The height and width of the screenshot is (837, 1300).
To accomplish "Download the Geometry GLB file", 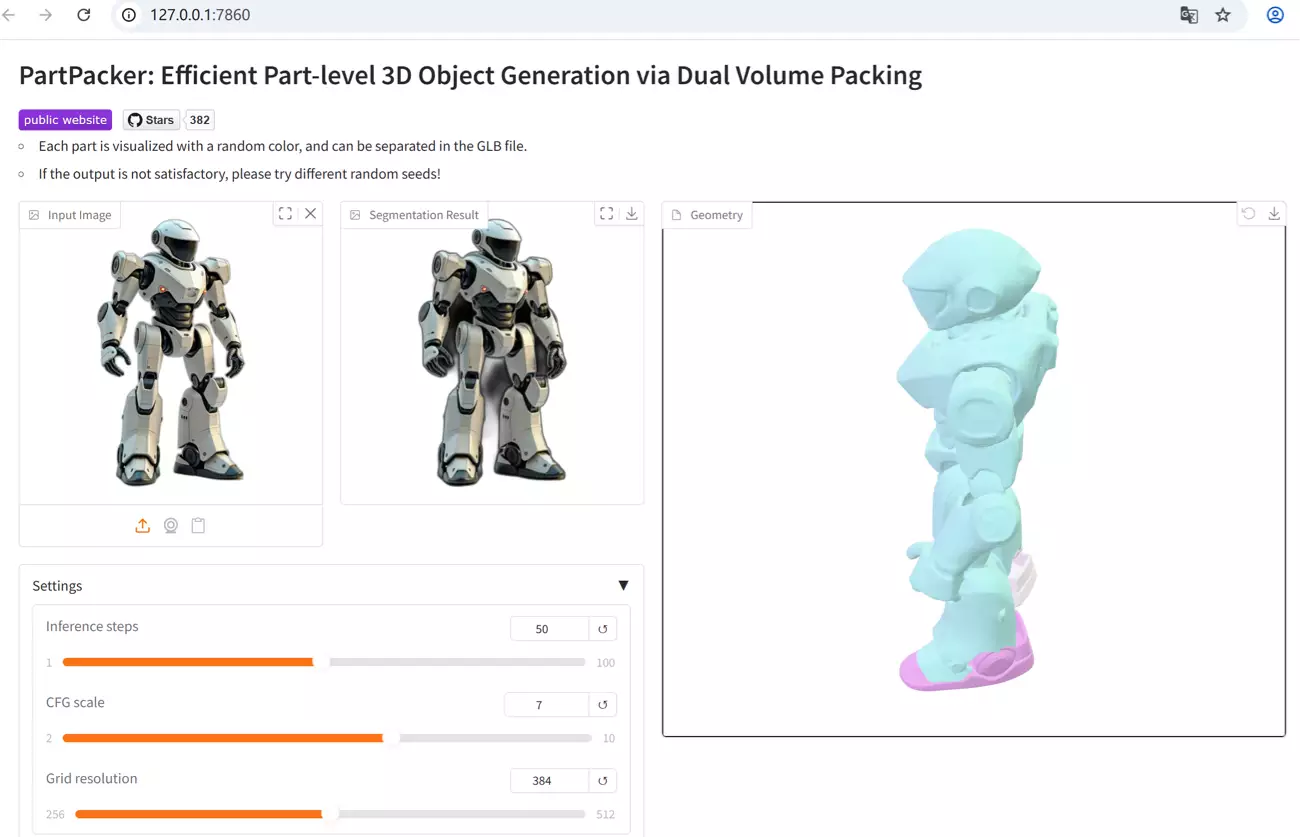I will tap(1274, 214).
